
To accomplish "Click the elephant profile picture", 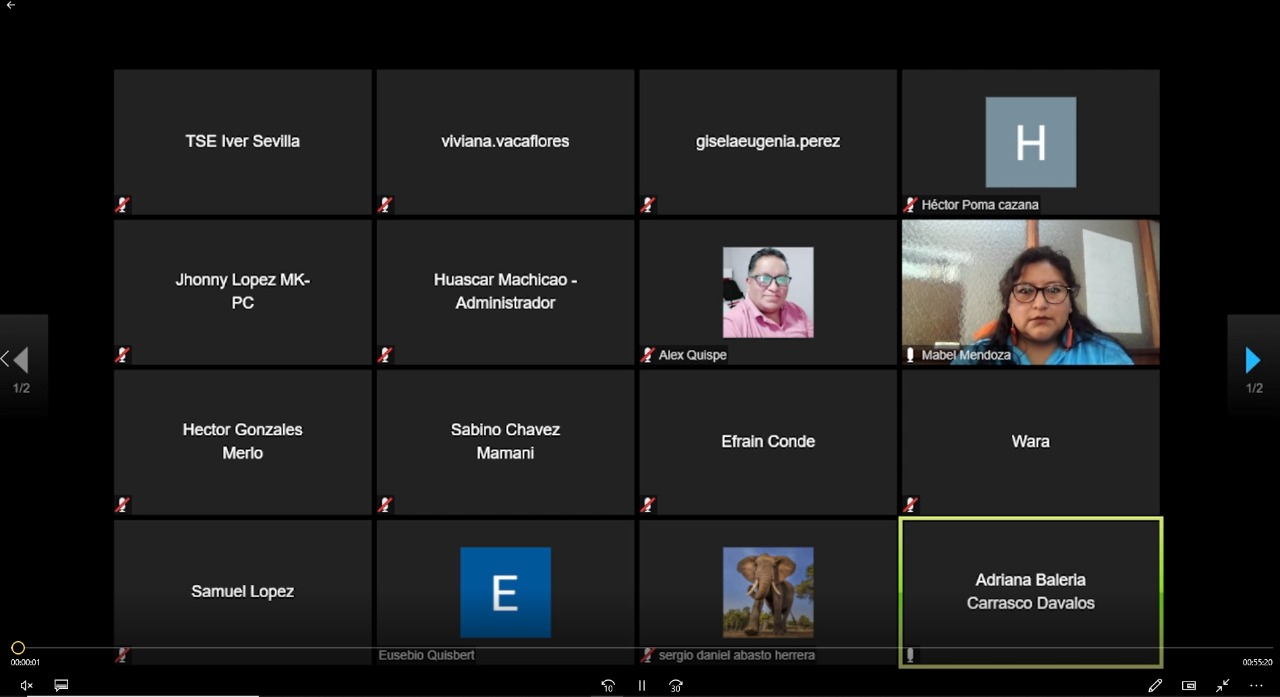I will [767, 592].
